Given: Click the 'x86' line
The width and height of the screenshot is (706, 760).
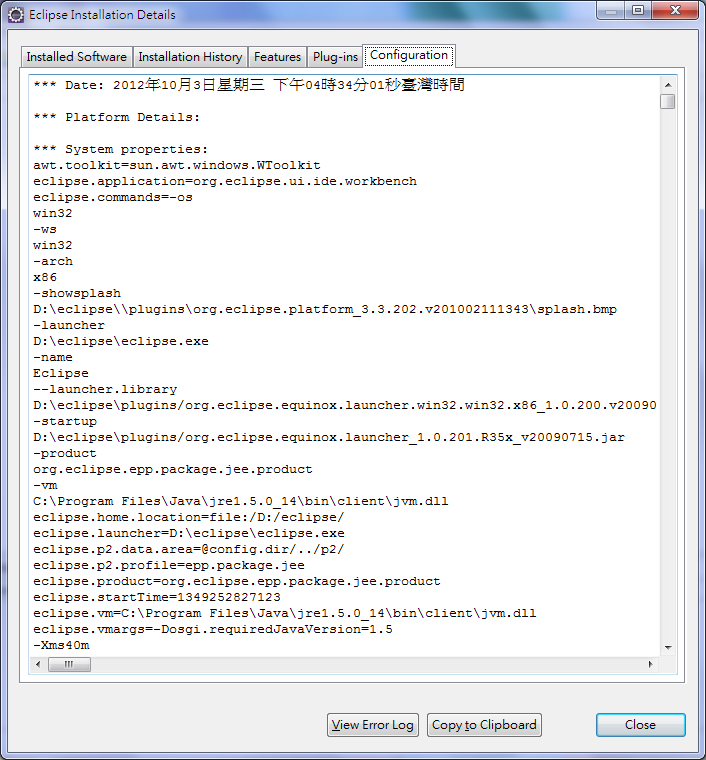Looking at the screenshot, I should pyautogui.click(x=45, y=277).
